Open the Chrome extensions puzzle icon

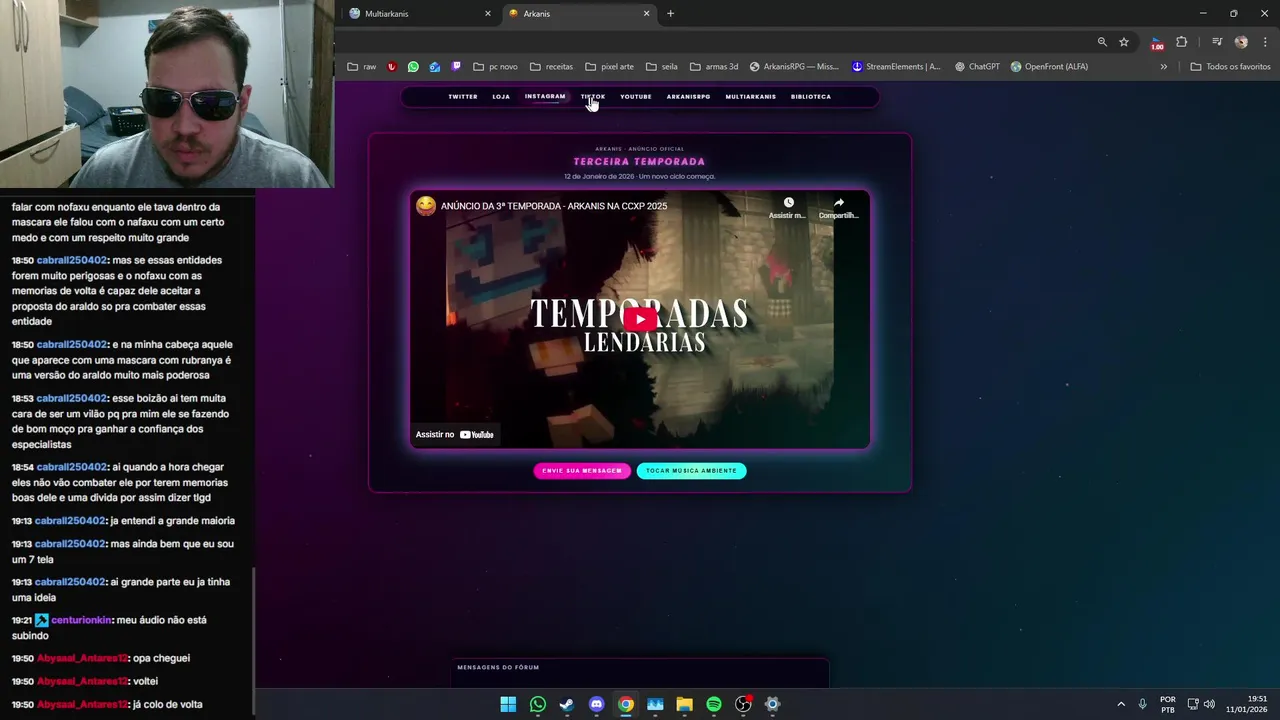point(1182,42)
